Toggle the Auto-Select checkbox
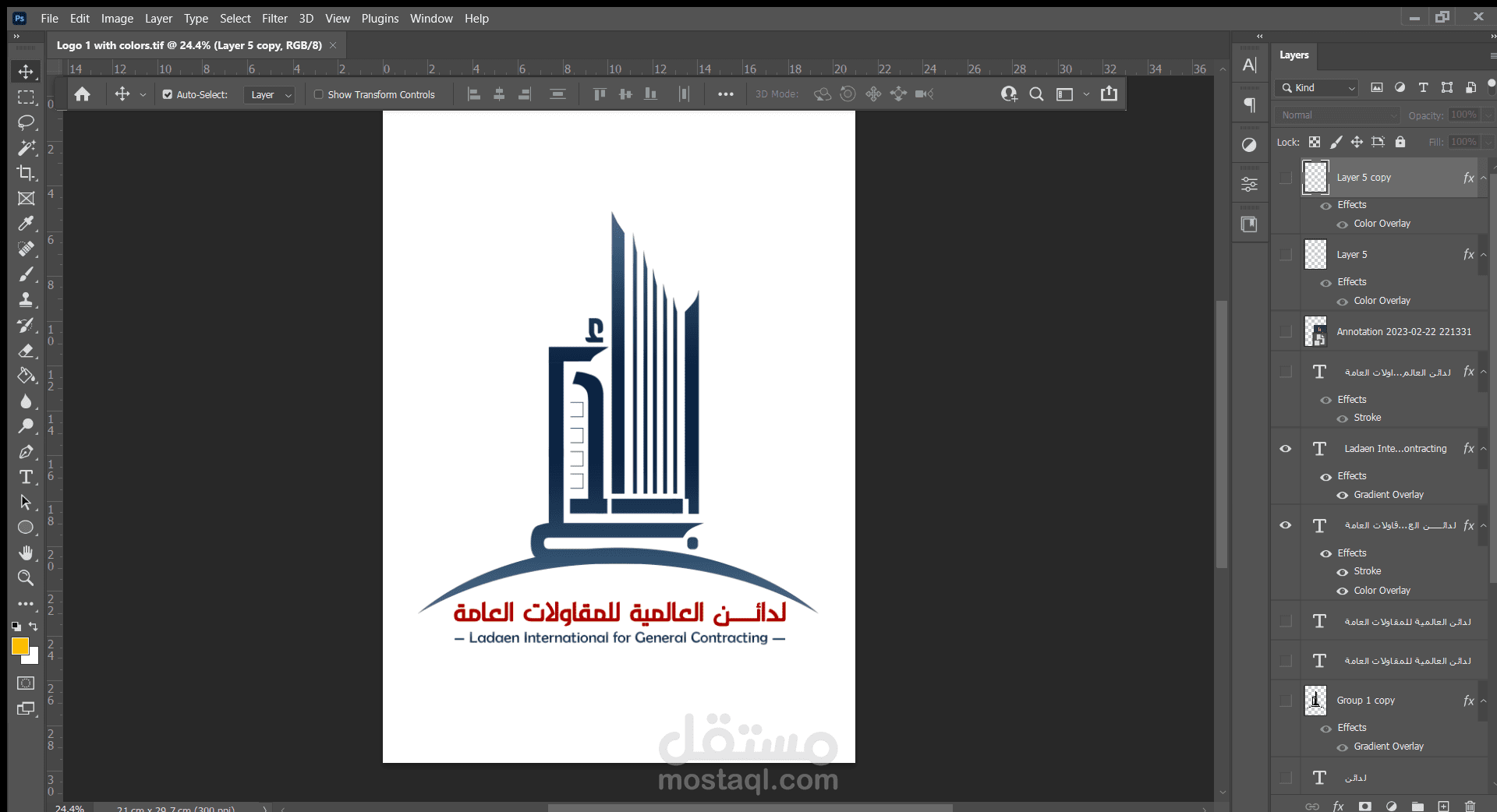Image resolution: width=1497 pixels, height=812 pixels. pyautogui.click(x=167, y=94)
